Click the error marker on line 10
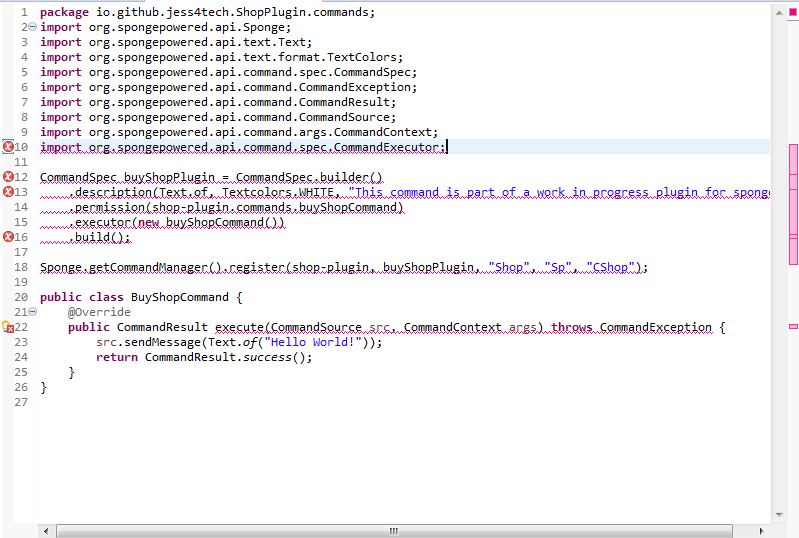 coord(8,147)
